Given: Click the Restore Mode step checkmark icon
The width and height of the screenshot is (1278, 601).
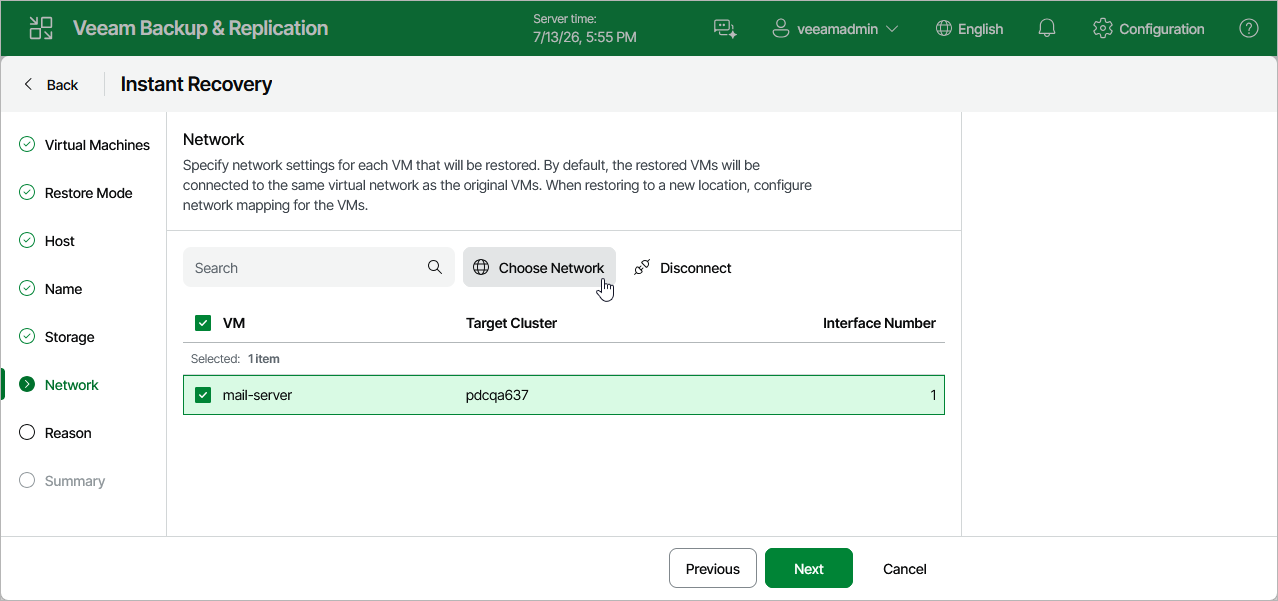Looking at the screenshot, I should 27,192.
